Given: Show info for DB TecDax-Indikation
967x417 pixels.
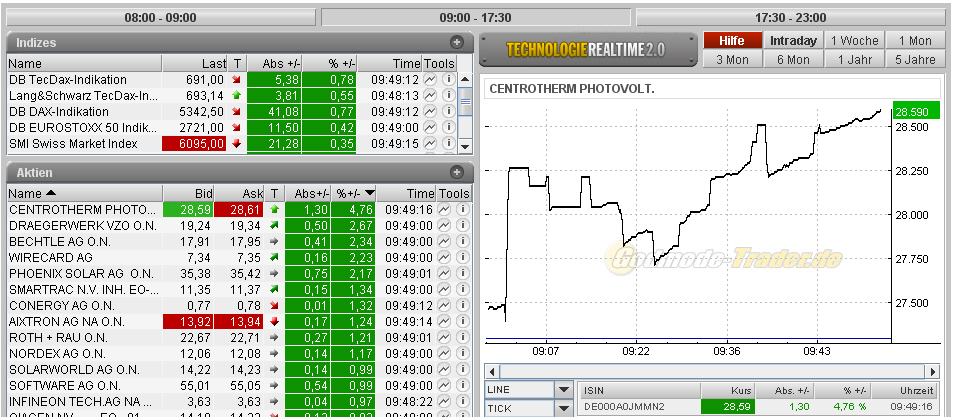Looking at the screenshot, I should (448, 80).
